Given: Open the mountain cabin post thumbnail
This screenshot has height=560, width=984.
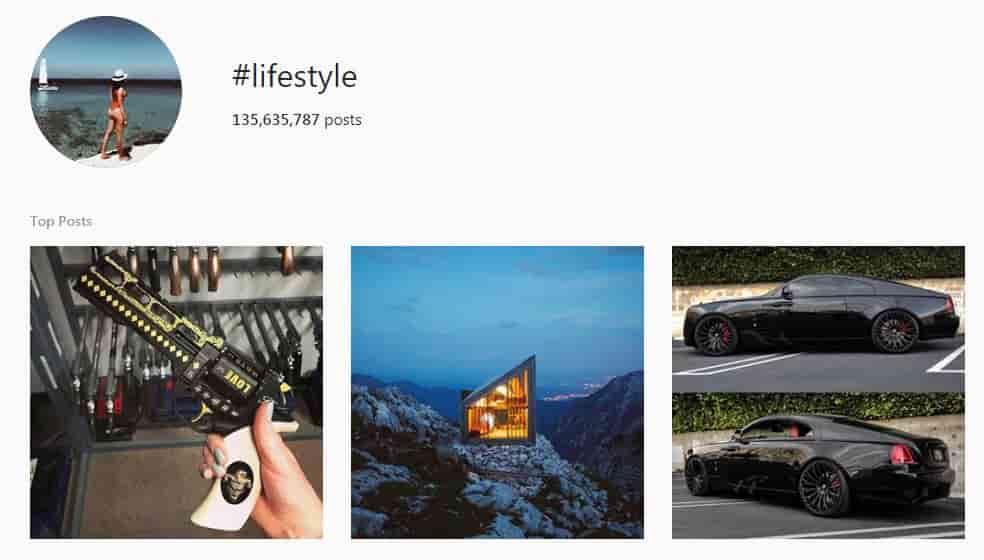Looking at the screenshot, I should 497,392.
